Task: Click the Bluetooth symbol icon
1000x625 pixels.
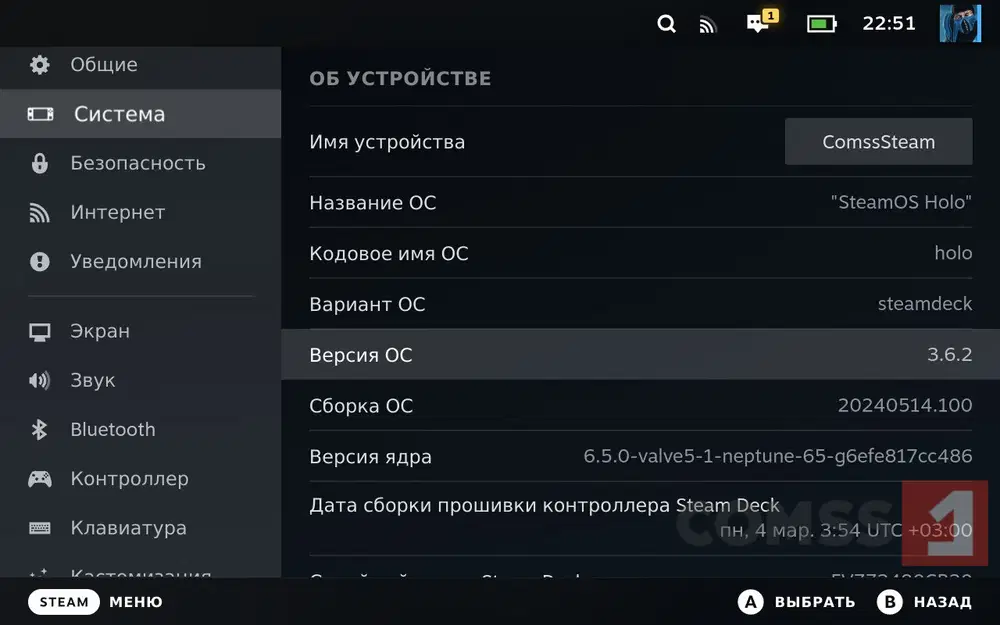Action: [40, 430]
